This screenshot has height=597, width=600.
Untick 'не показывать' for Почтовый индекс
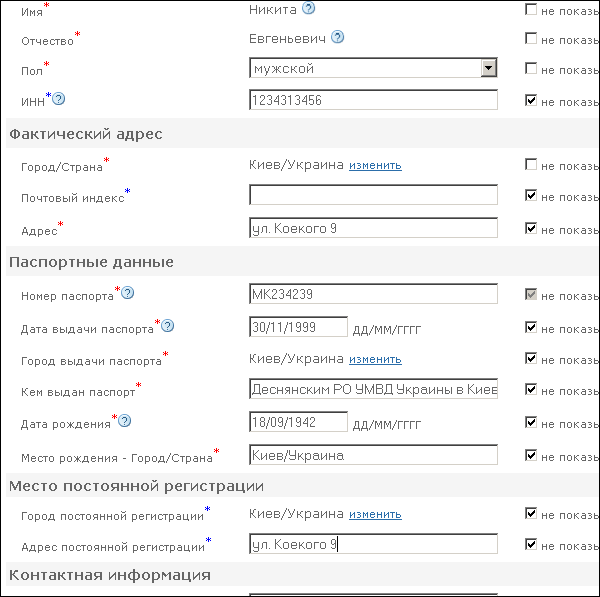point(531,195)
